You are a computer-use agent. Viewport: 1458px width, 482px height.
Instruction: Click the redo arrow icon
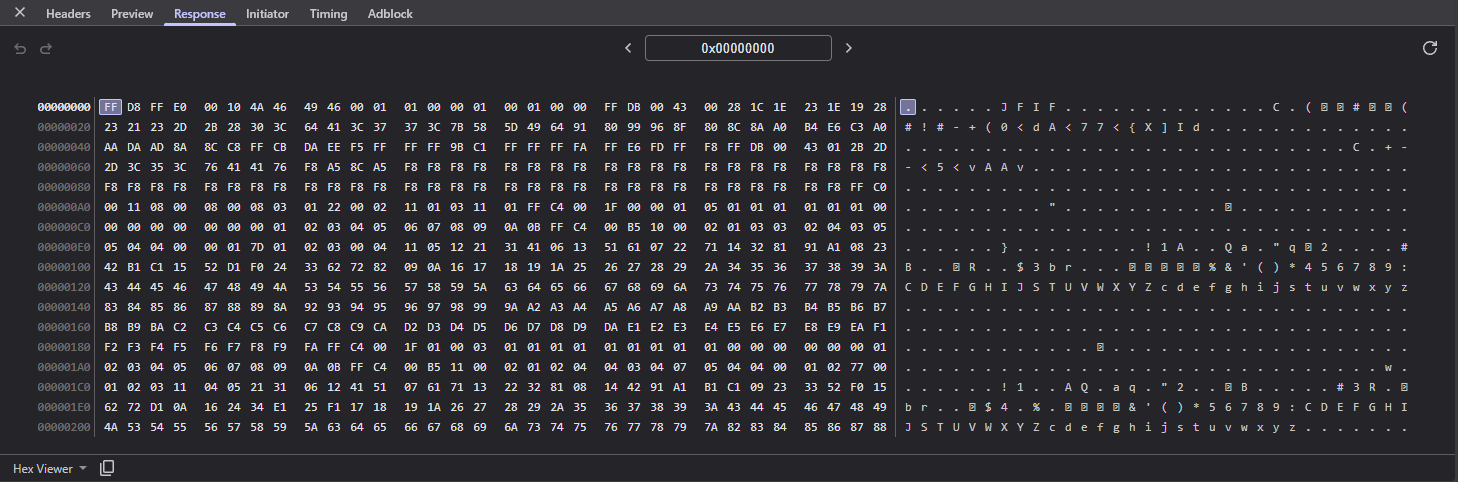pos(45,48)
